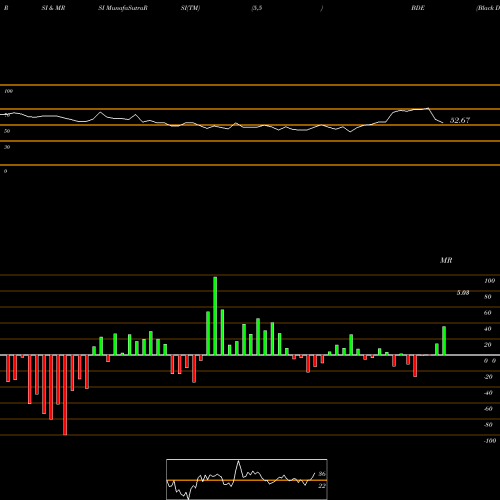Open the mini RSI overview thumbnail chart
500x500 pixels.
tap(247, 479)
